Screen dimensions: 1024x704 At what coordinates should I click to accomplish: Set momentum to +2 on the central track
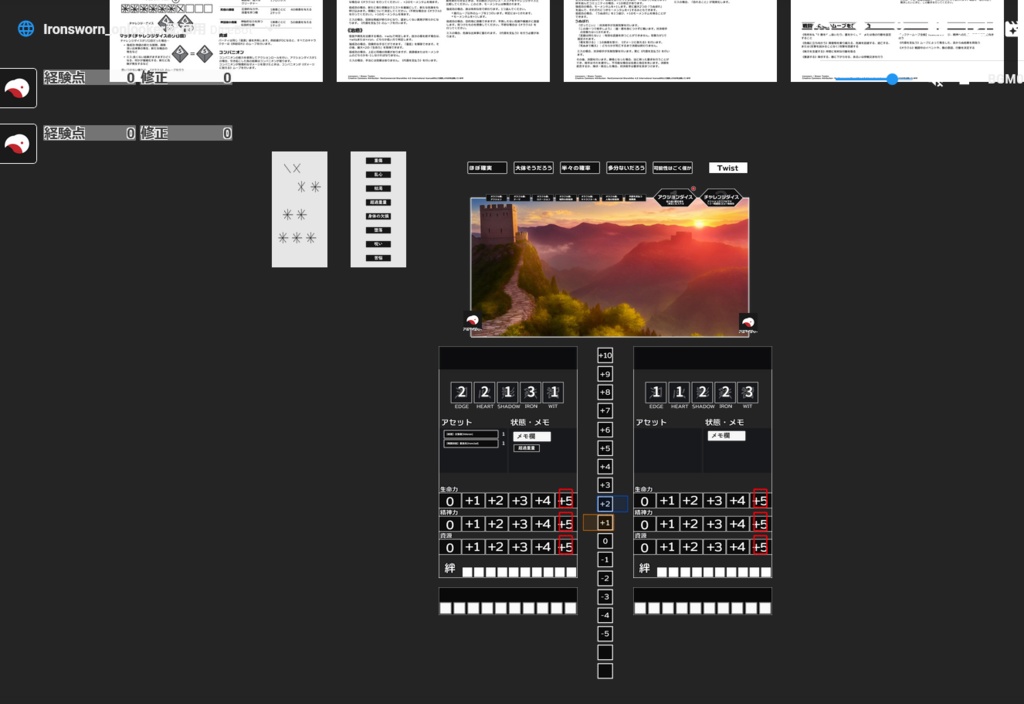[604, 504]
